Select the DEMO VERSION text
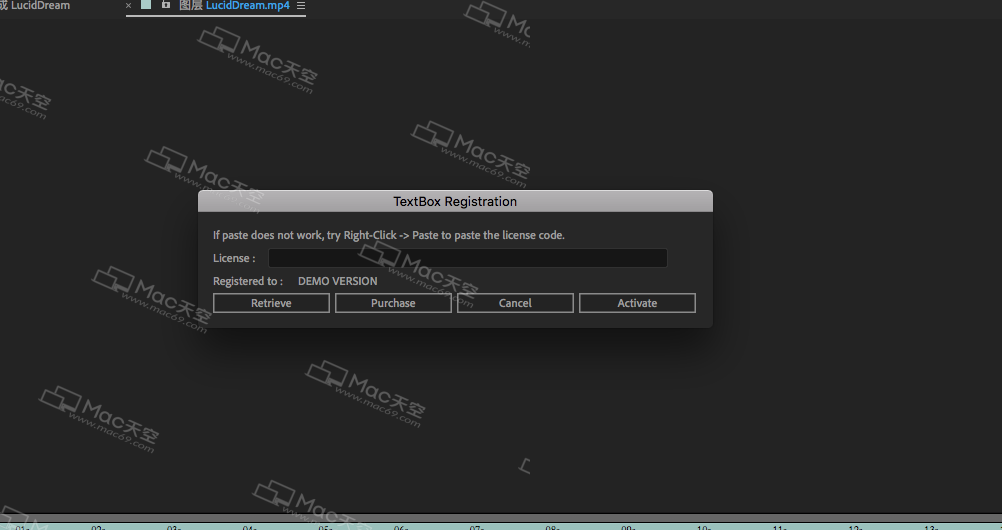The height and width of the screenshot is (530, 1002). point(337,281)
